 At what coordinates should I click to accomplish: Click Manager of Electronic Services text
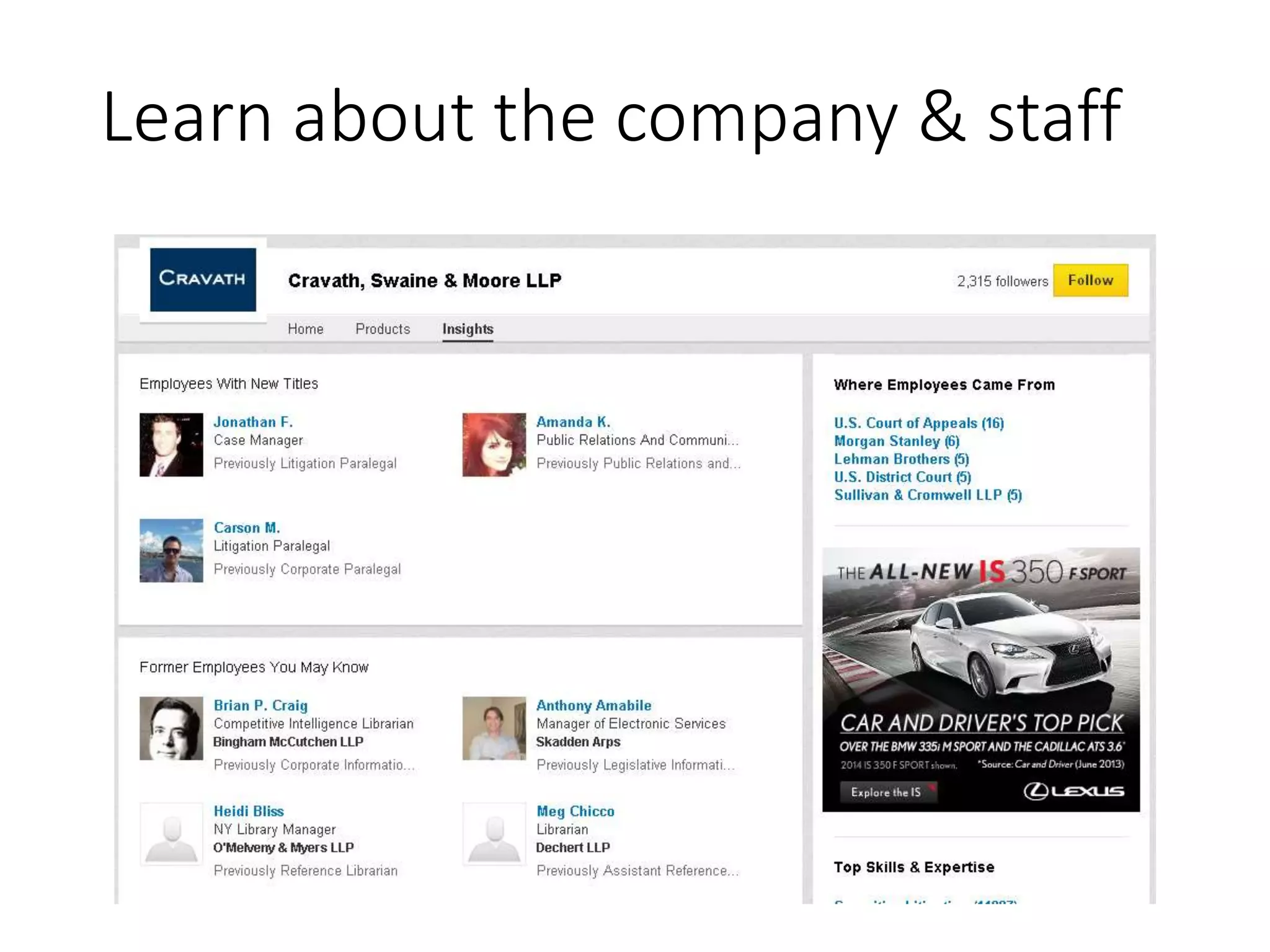pyautogui.click(x=631, y=724)
